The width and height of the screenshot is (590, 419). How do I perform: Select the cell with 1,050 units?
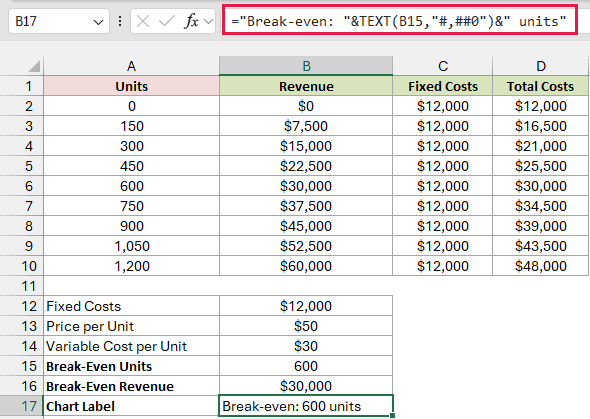coord(131,246)
